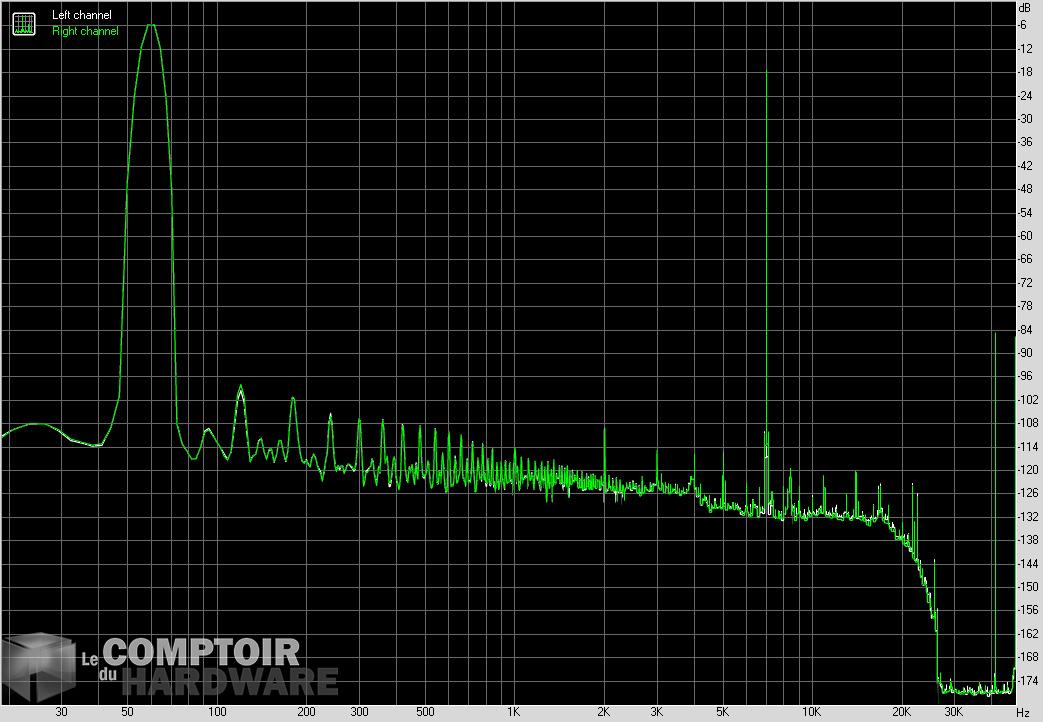The width and height of the screenshot is (1043, 722).
Task: Click the -60 dB amplitude axis label
Action: (1024, 236)
